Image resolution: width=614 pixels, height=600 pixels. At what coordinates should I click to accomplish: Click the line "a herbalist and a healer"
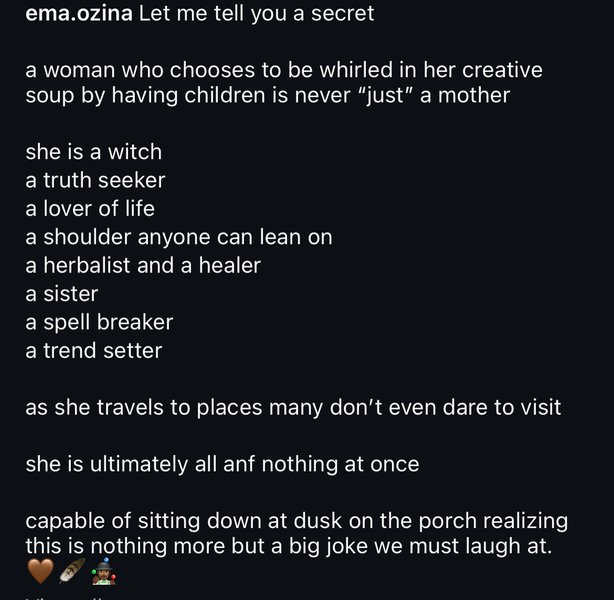143,265
